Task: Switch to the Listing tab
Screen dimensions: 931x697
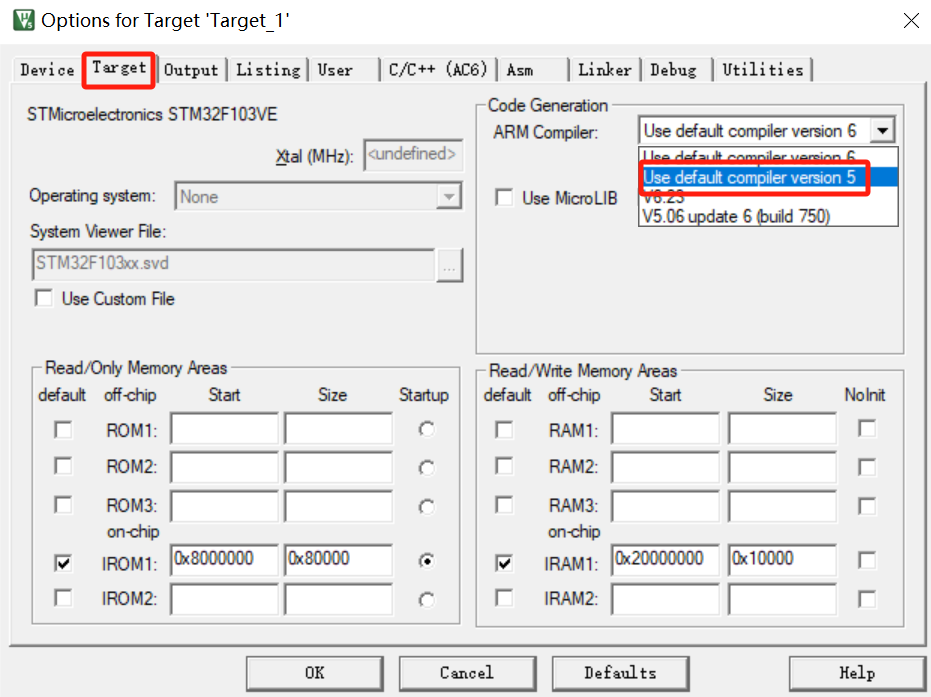Action: pyautogui.click(x=268, y=70)
